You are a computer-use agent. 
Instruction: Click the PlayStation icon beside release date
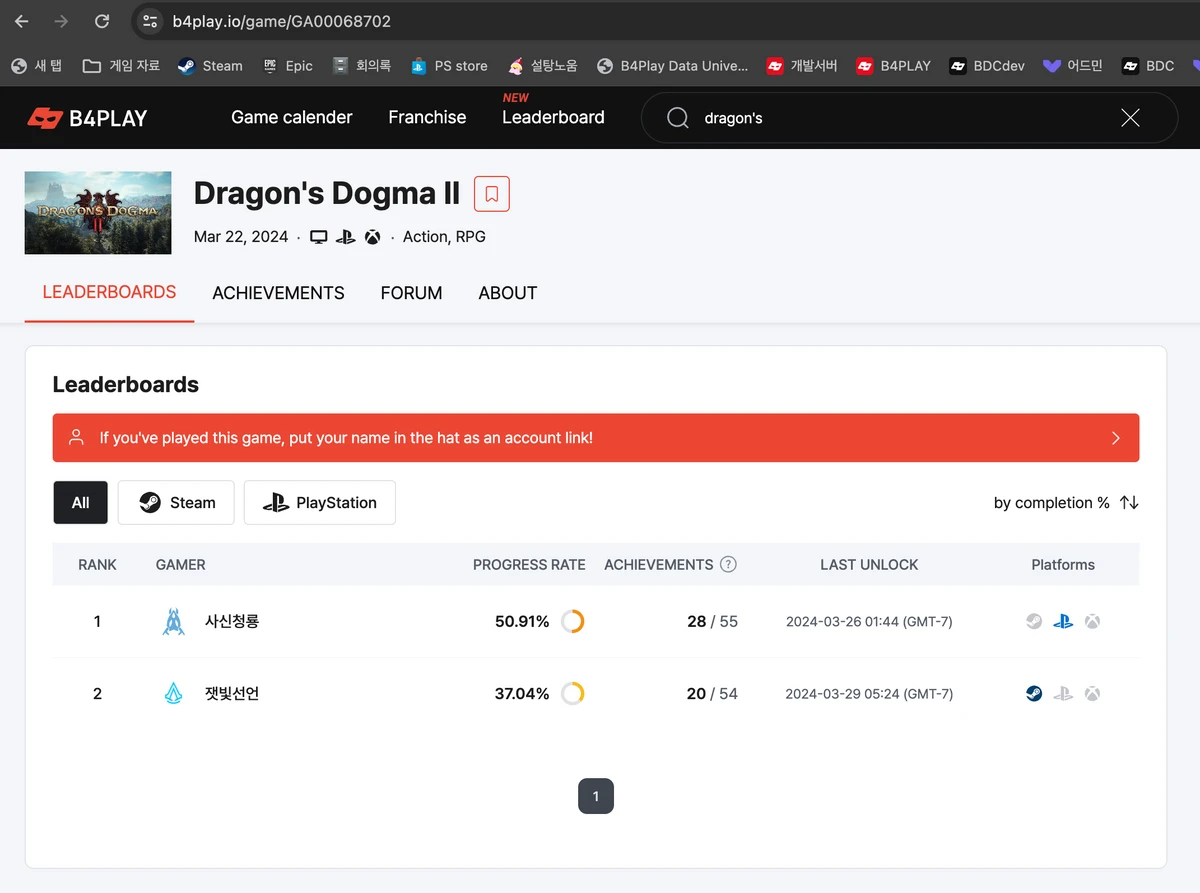pos(346,237)
